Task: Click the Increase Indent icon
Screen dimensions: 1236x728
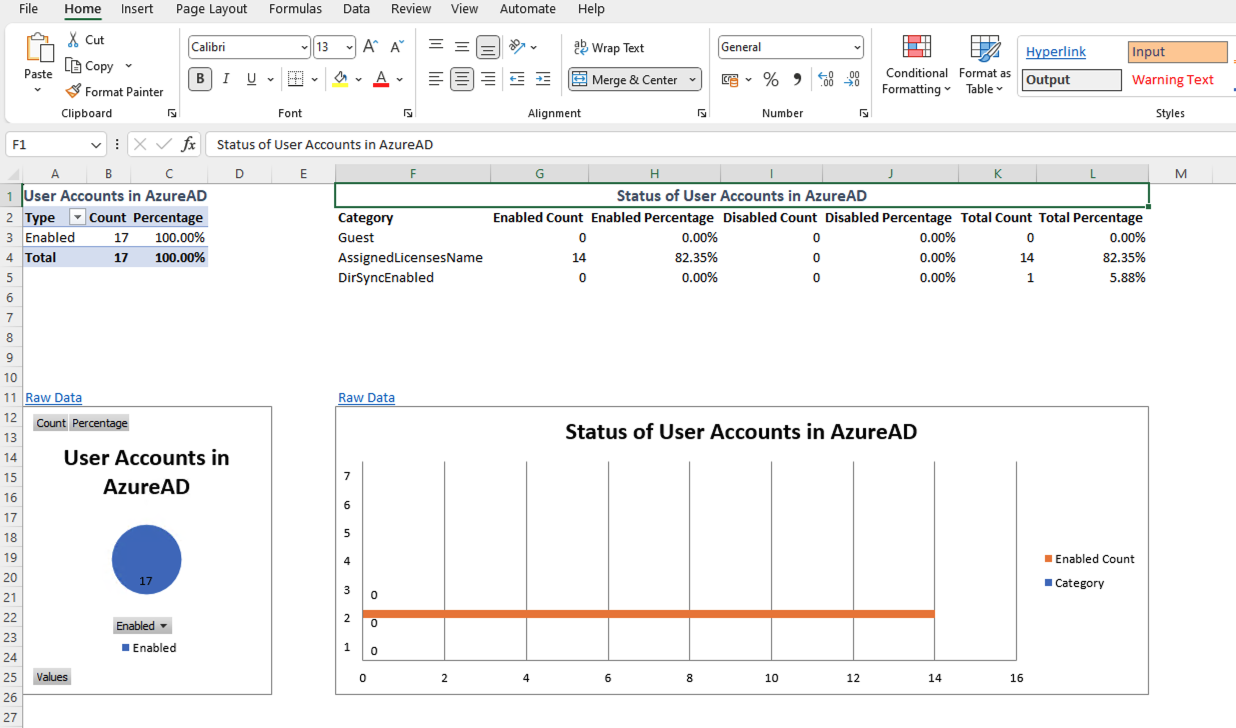Action: point(543,79)
